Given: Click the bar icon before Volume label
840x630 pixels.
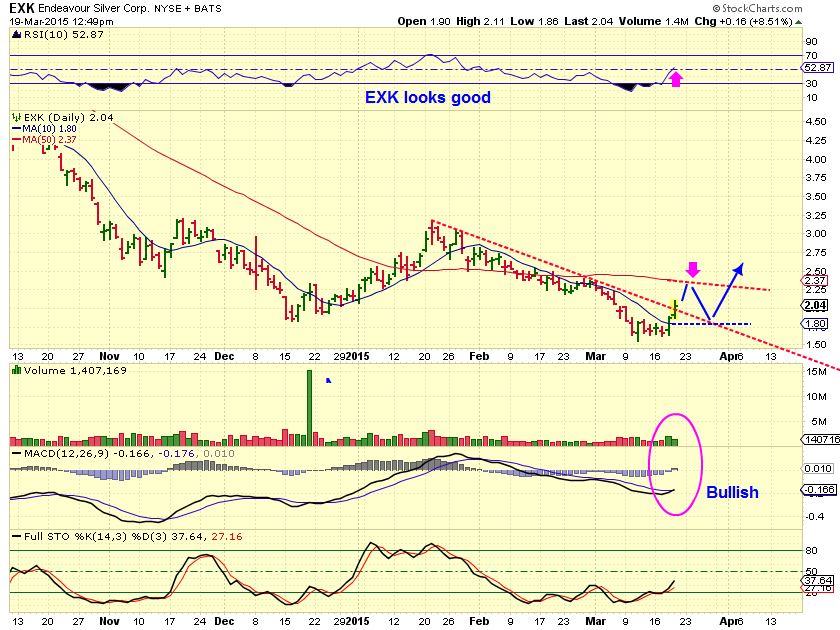Looking at the screenshot, I should [17, 370].
